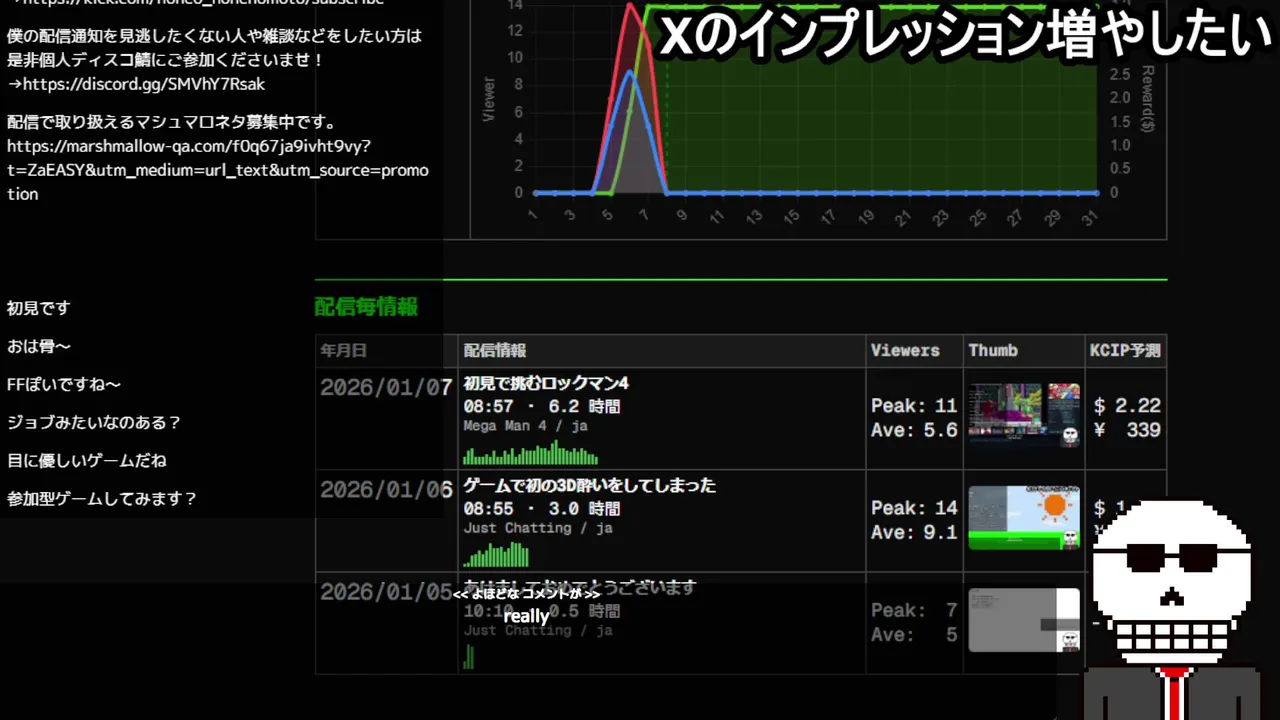Select stream title 初見で挑むロックマン4

tap(546, 383)
